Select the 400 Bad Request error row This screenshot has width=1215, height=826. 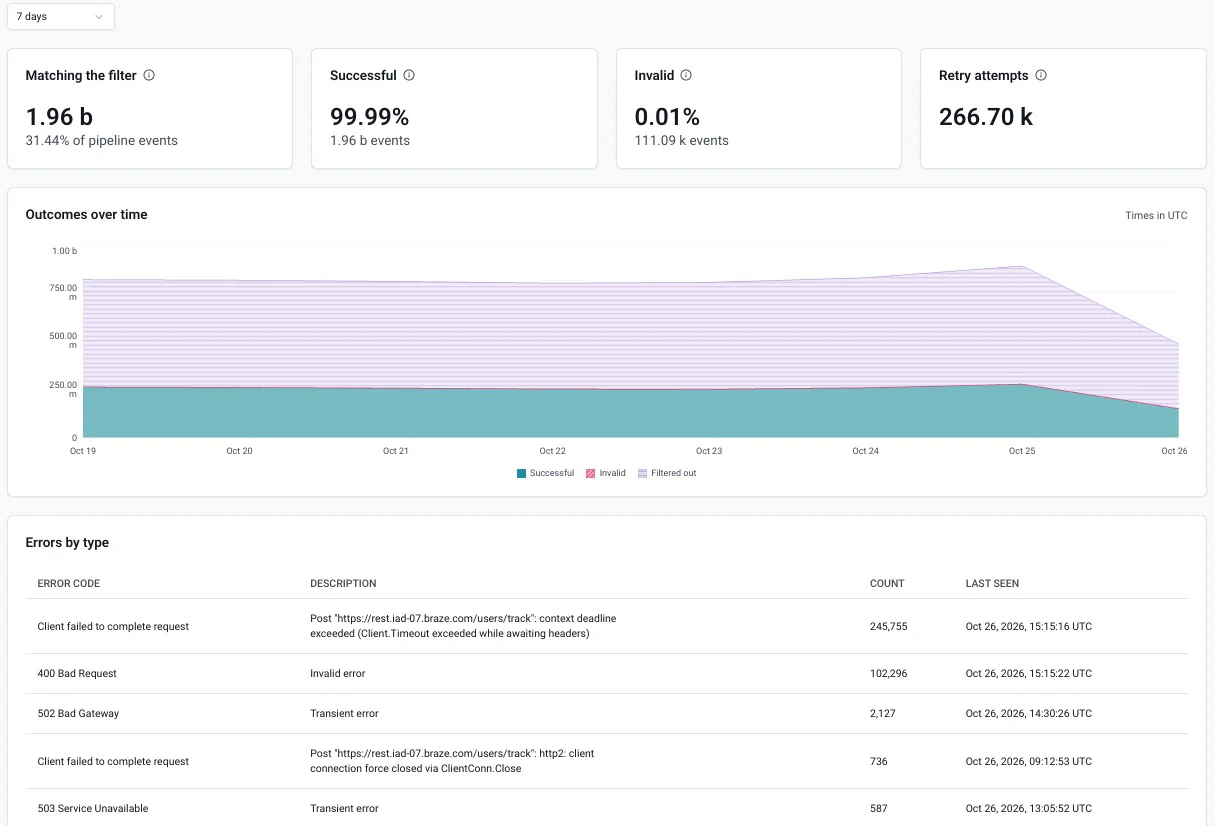click(607, 674)
